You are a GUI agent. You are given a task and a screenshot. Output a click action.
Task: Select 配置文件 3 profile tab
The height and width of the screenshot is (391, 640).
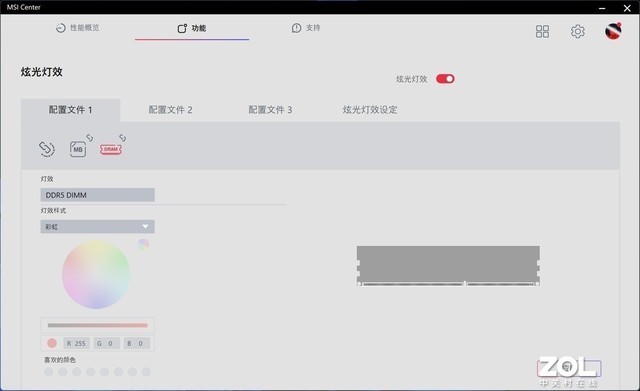270,110
